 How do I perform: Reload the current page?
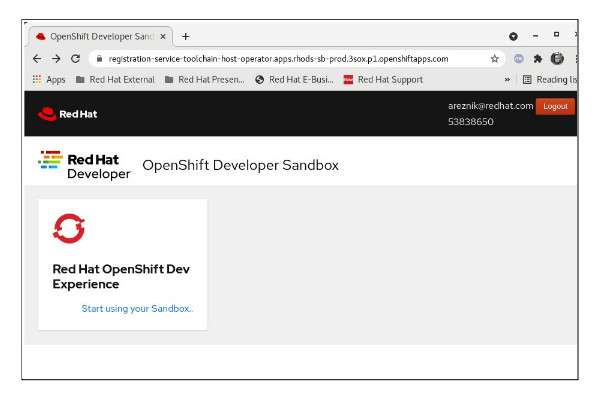coord(76,59)
